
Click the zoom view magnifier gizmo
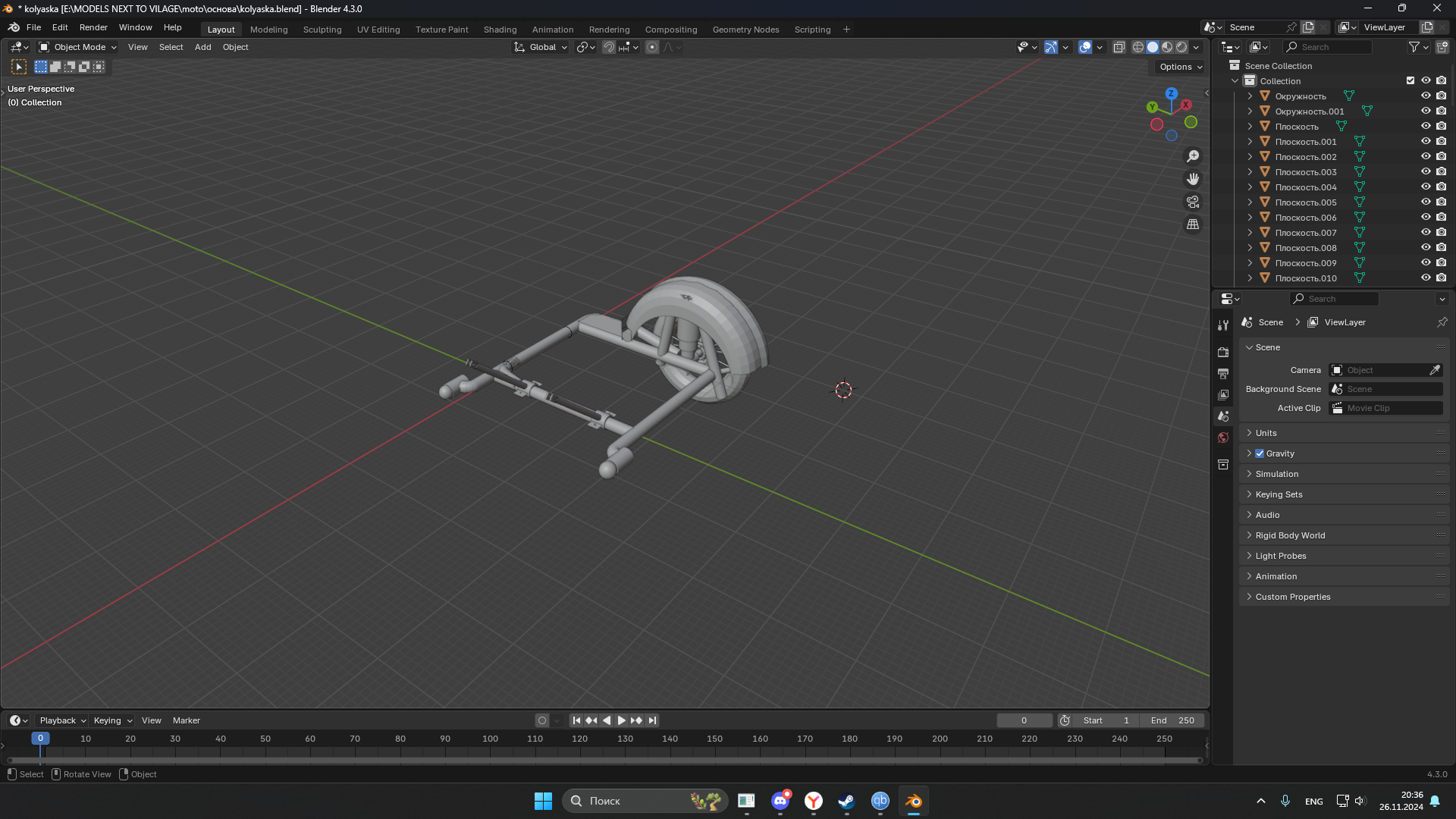pyautogui.click(x=1193, y=156)
